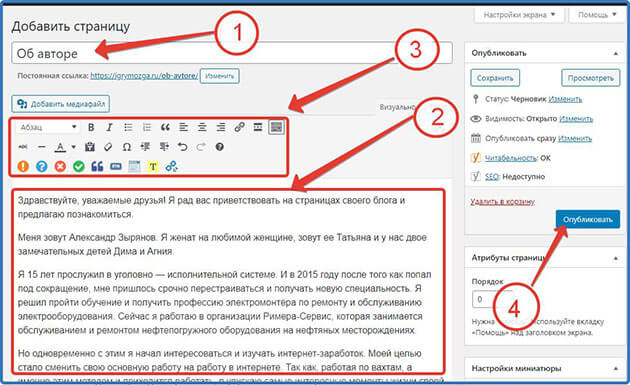Open the Абзац paragraph format dropdown
Viewport: 630px width, 385px height.
(x=47, y=127)
